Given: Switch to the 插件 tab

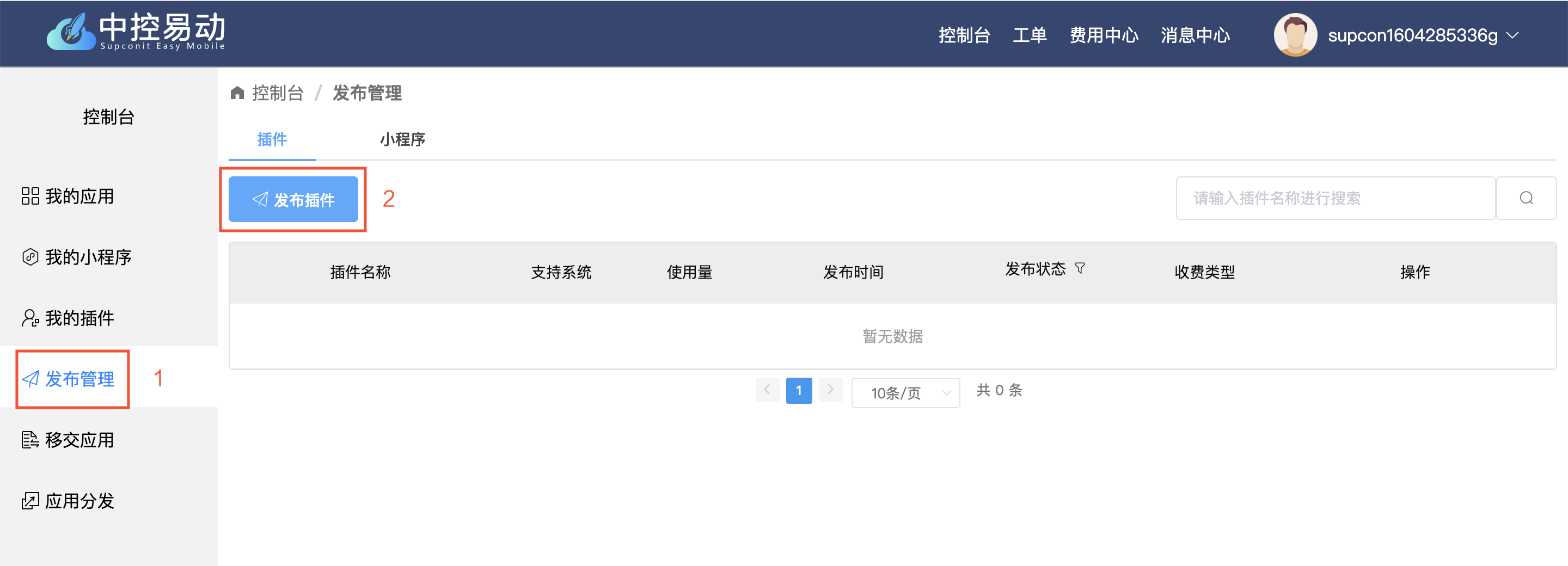Looking at the screenshot, I should point(272,139).
